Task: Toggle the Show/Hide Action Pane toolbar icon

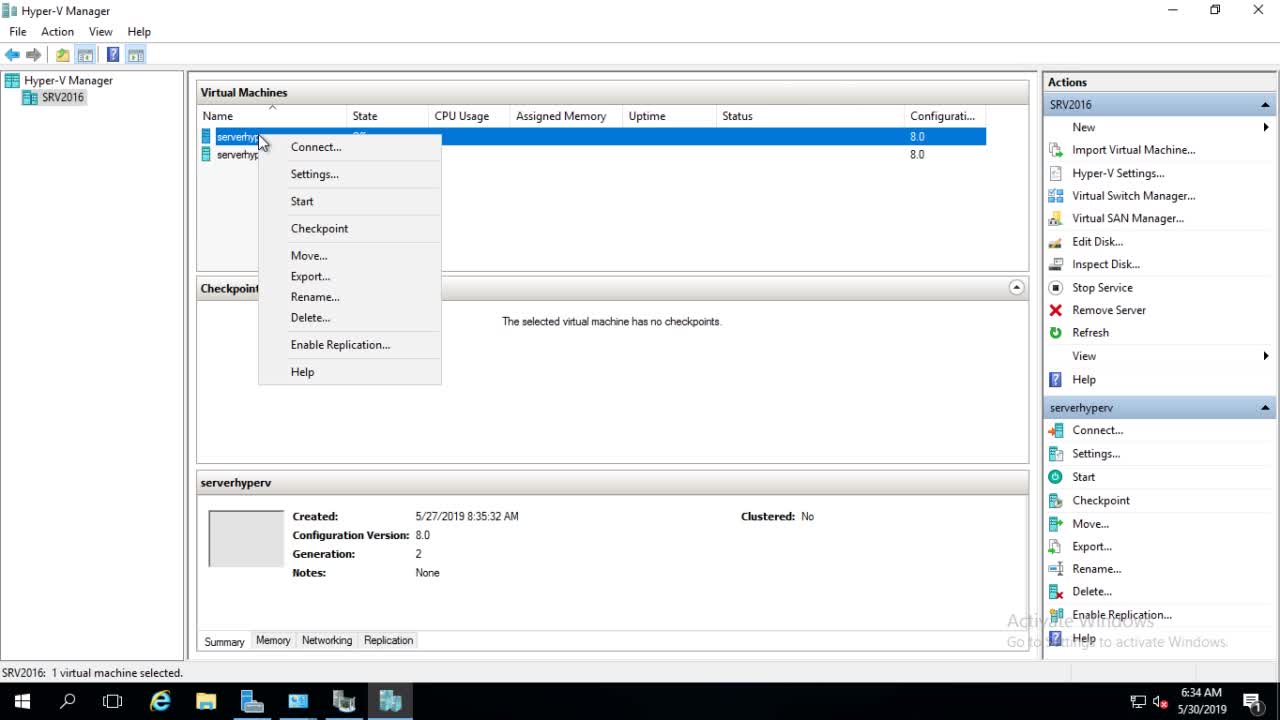Action: tap(136, 55)
